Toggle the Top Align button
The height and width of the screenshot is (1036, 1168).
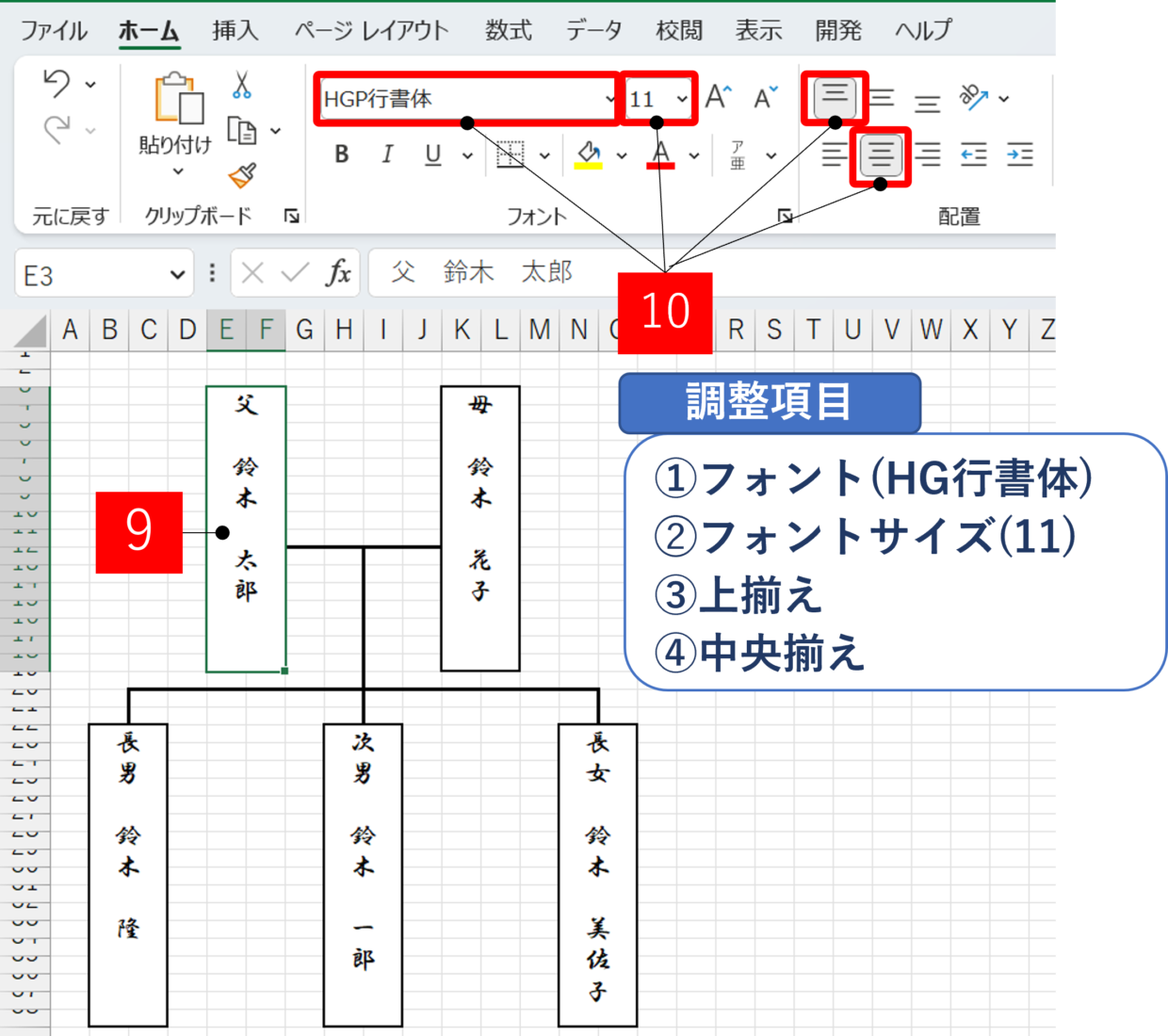[x=835, y=96]
